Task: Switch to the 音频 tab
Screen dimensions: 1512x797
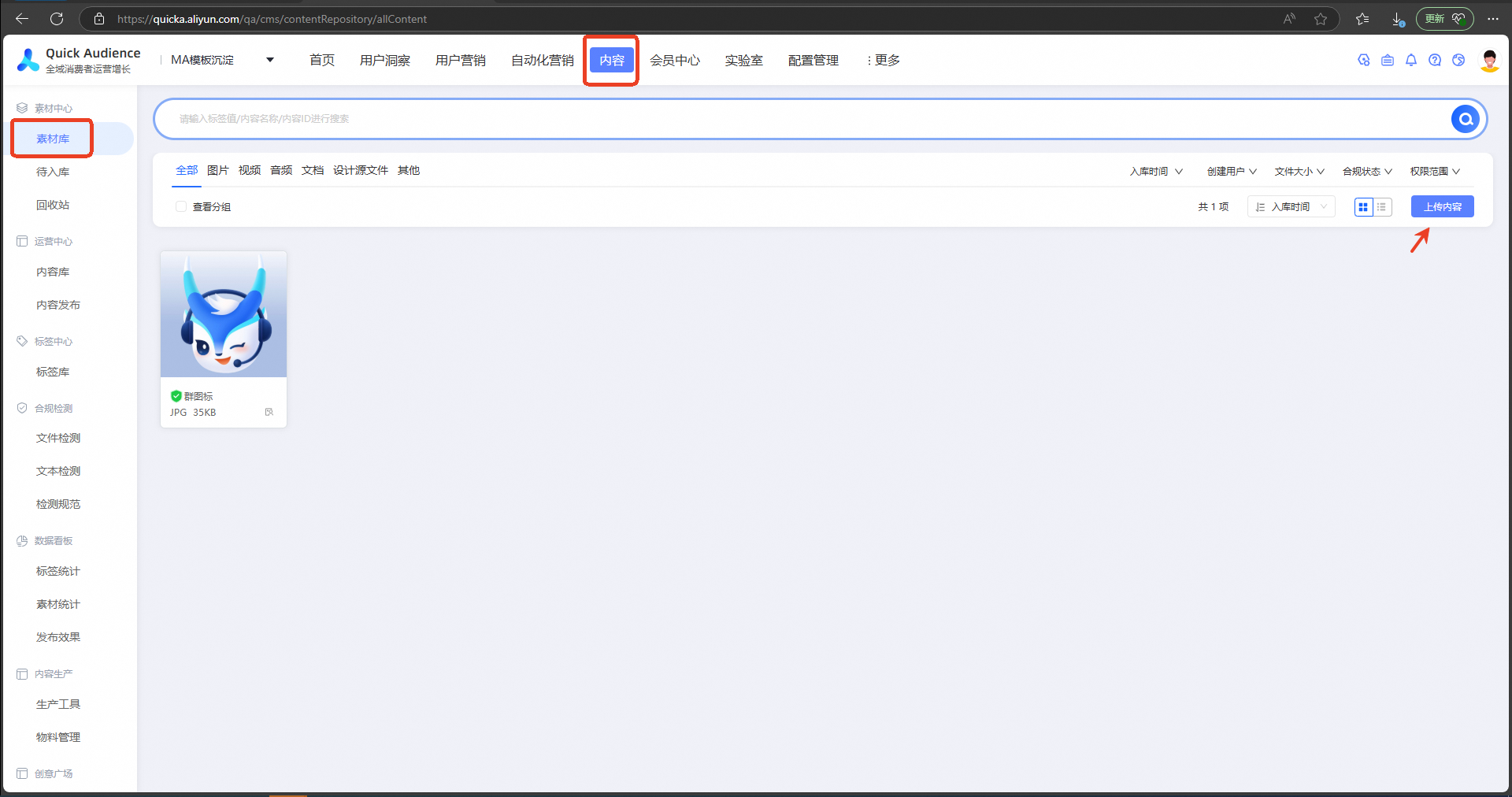Action: [x=281, y=170]
